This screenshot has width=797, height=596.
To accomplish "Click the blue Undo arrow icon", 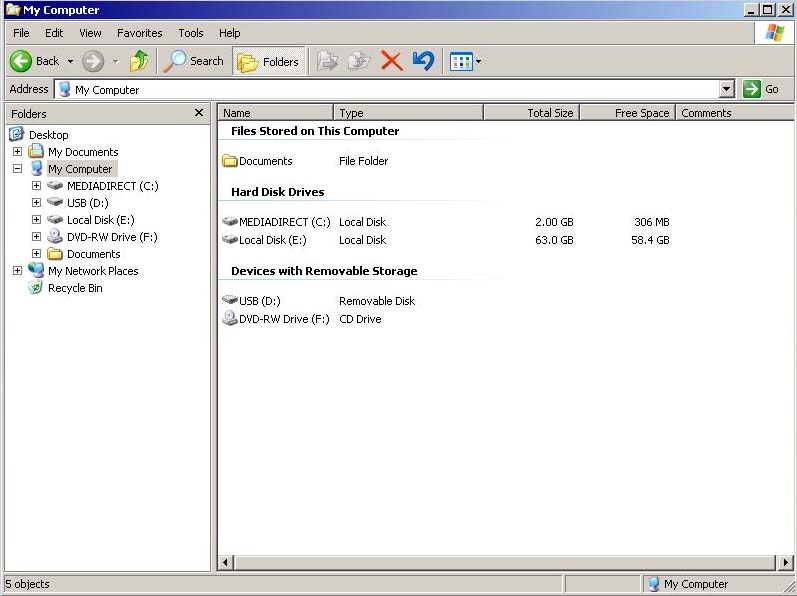I will pos(423,61).
